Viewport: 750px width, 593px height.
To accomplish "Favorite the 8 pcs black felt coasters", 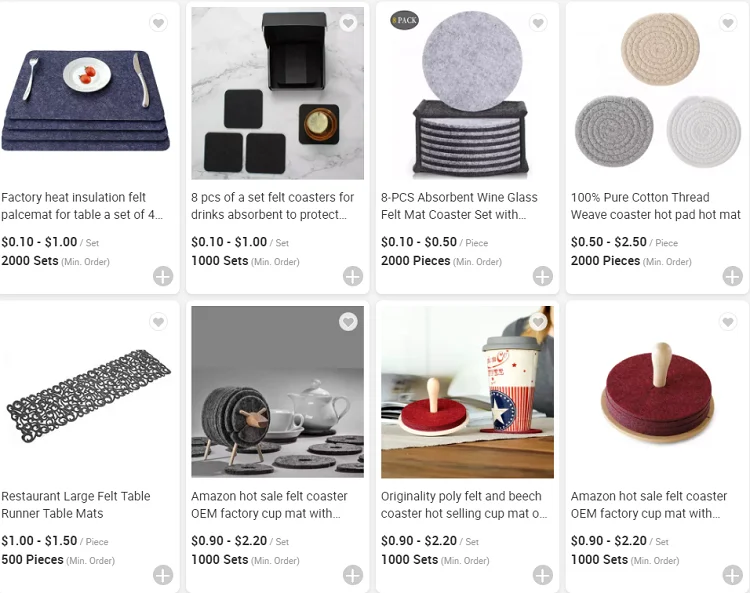I will coord(348,23).
